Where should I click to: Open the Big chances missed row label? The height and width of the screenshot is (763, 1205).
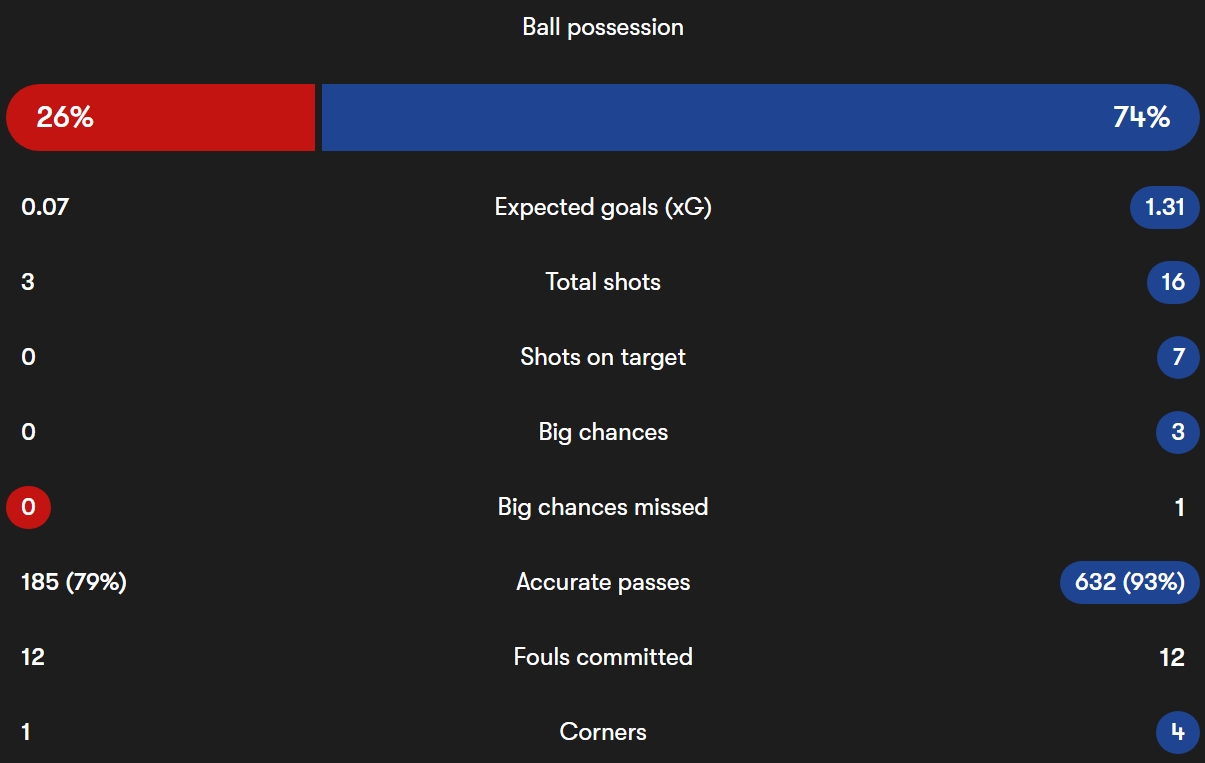coord(603,507)
